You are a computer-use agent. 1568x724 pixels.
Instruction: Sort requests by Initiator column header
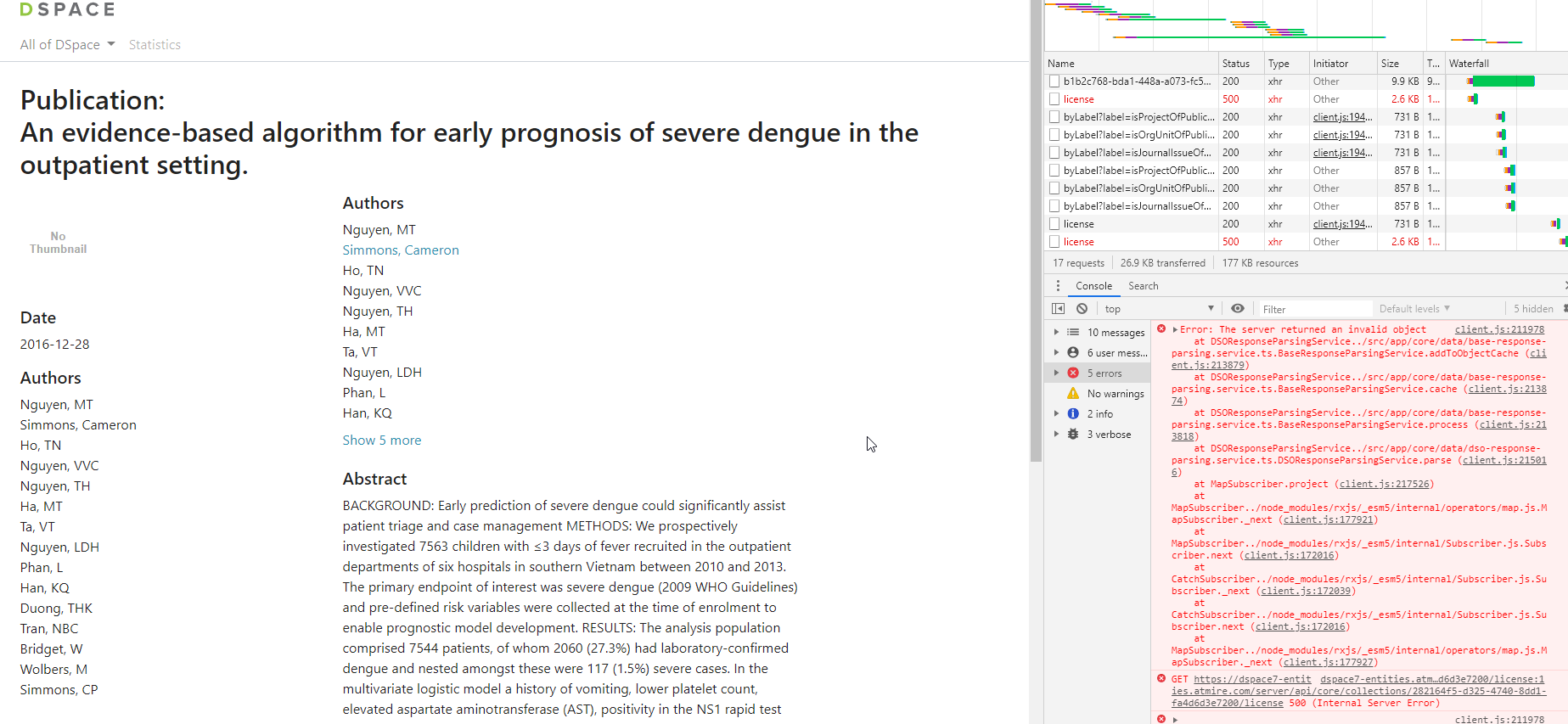point(1342,64)
